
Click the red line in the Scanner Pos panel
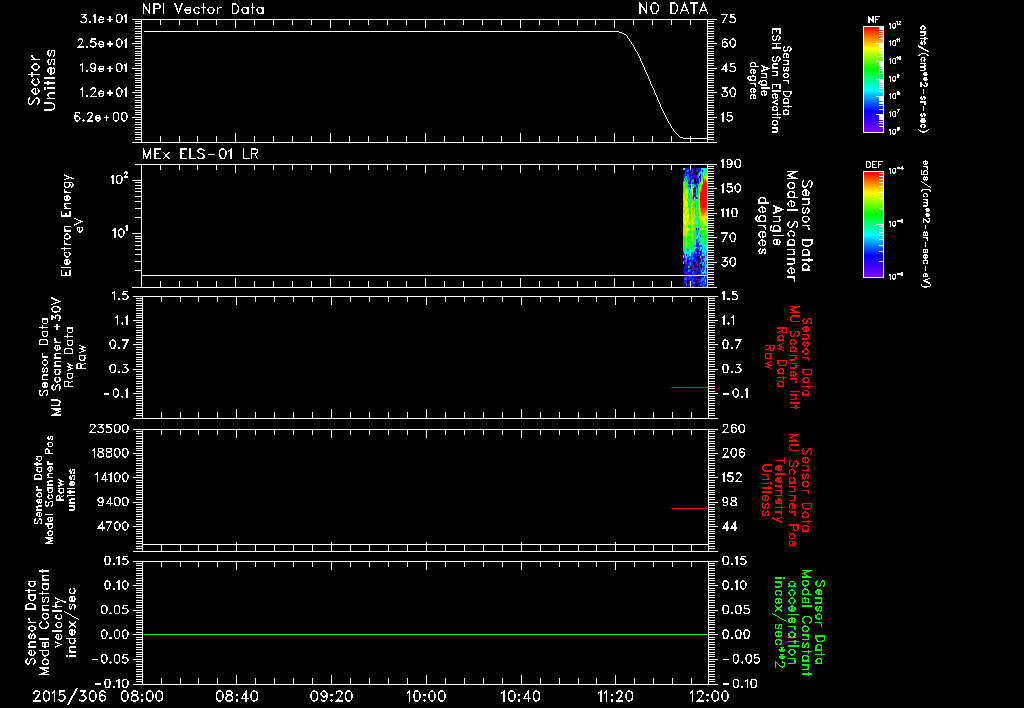pos(689,508)
